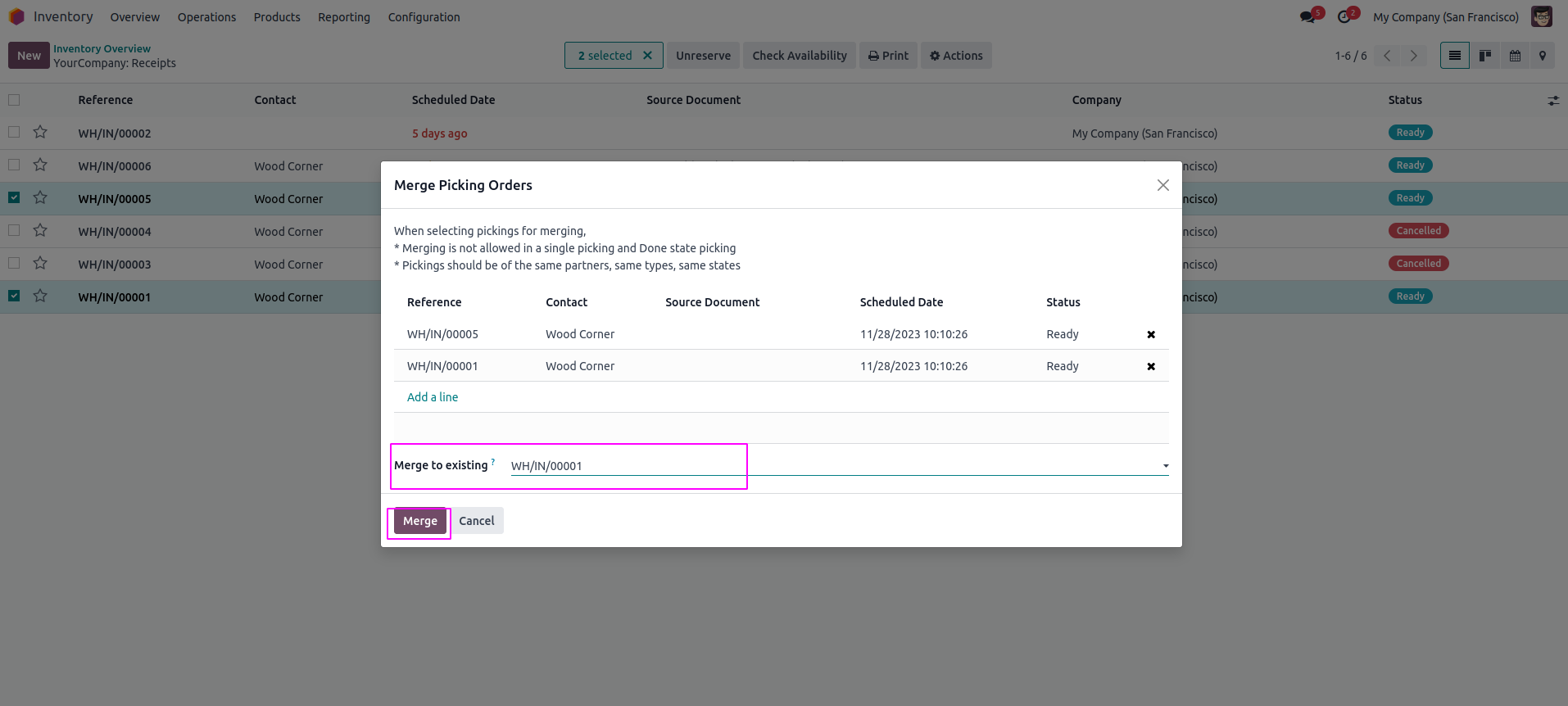Open the My Company (San Francisco) switcher
The width and height of the screenshot is (1568, 706).
pos(1445,17)
